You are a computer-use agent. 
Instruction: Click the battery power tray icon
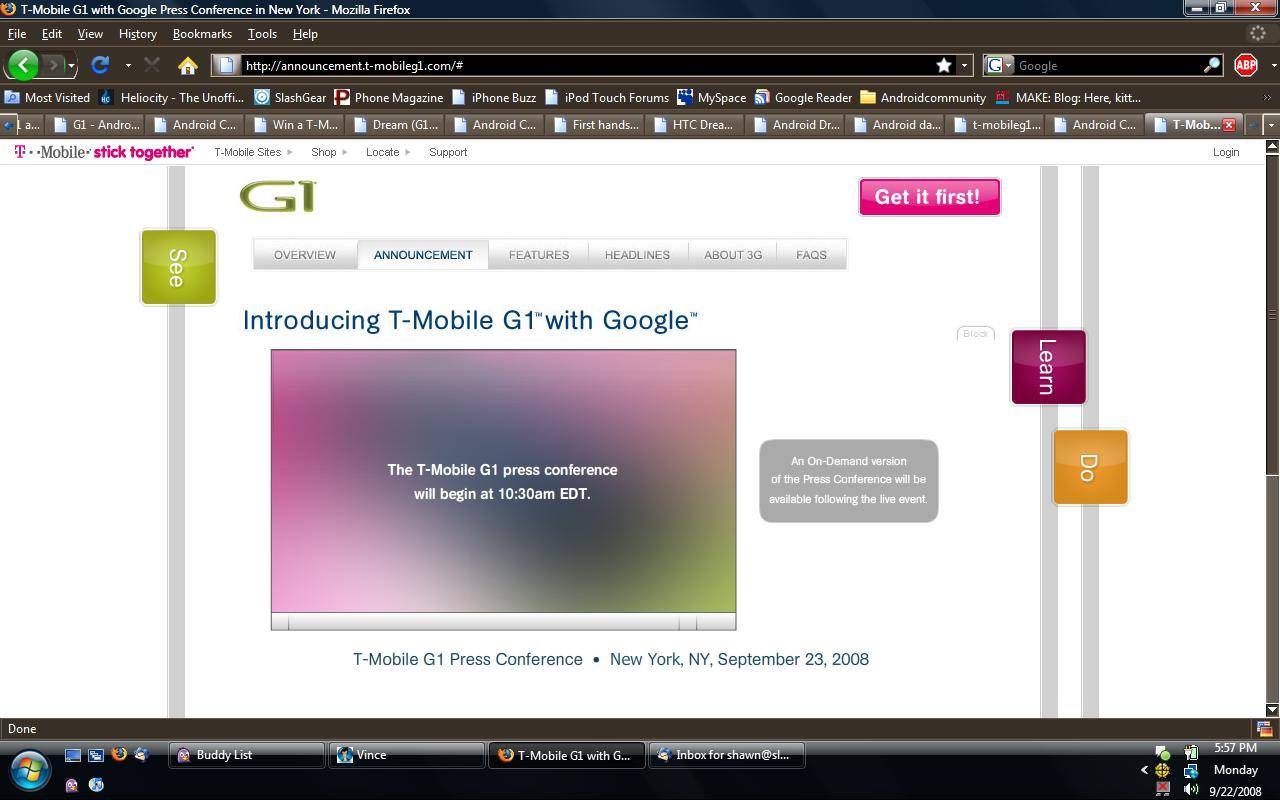click(1190, 752)
